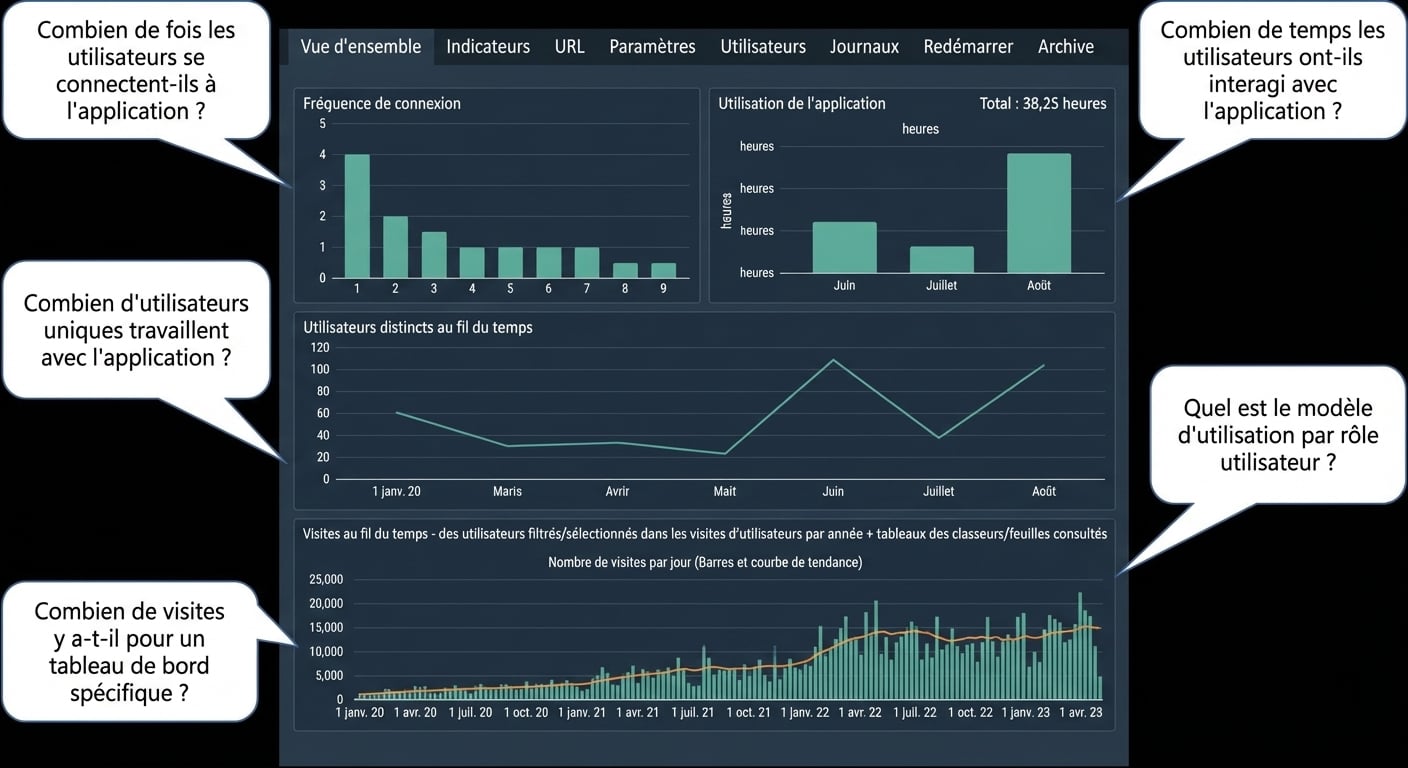The width and height of the screenshot is (1408, 768).
Task: Click the tallest bar near 1 avr. 23
Action: click(1080, 646)
